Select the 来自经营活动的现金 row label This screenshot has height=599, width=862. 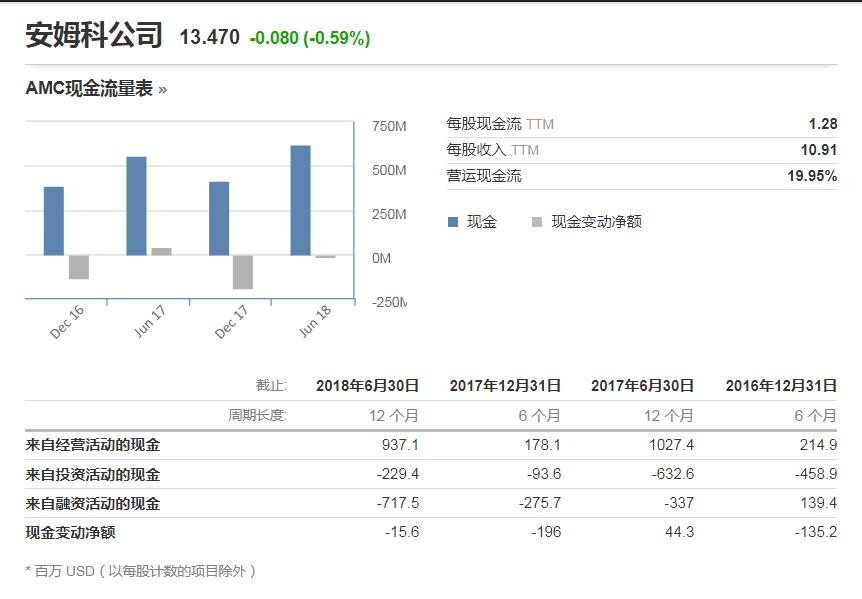pyautogui.click(x=93, y=445)
